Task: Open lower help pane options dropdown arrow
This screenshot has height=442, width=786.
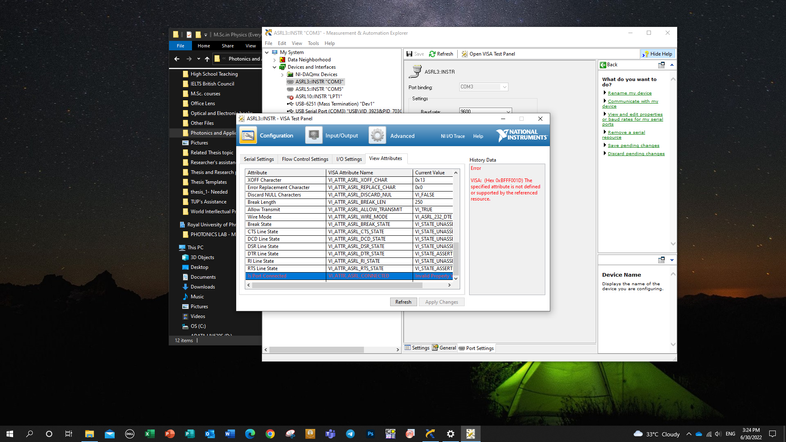Action: click(x=672, y=260)
